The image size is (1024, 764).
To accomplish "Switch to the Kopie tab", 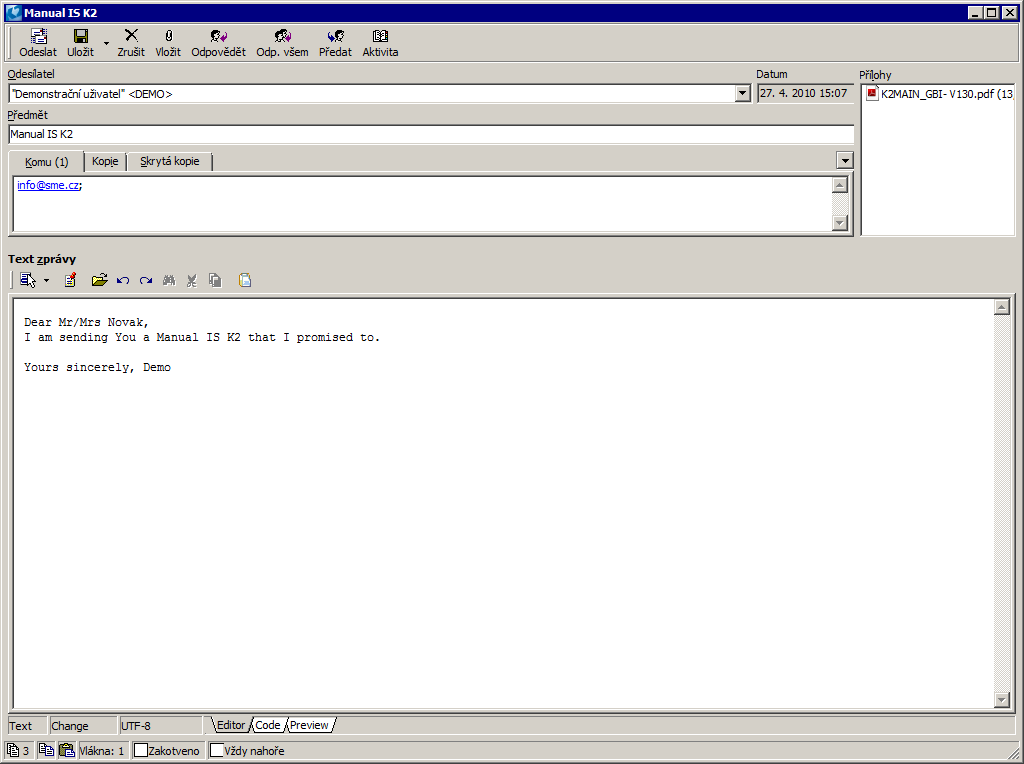I will [x=105, y=161].
